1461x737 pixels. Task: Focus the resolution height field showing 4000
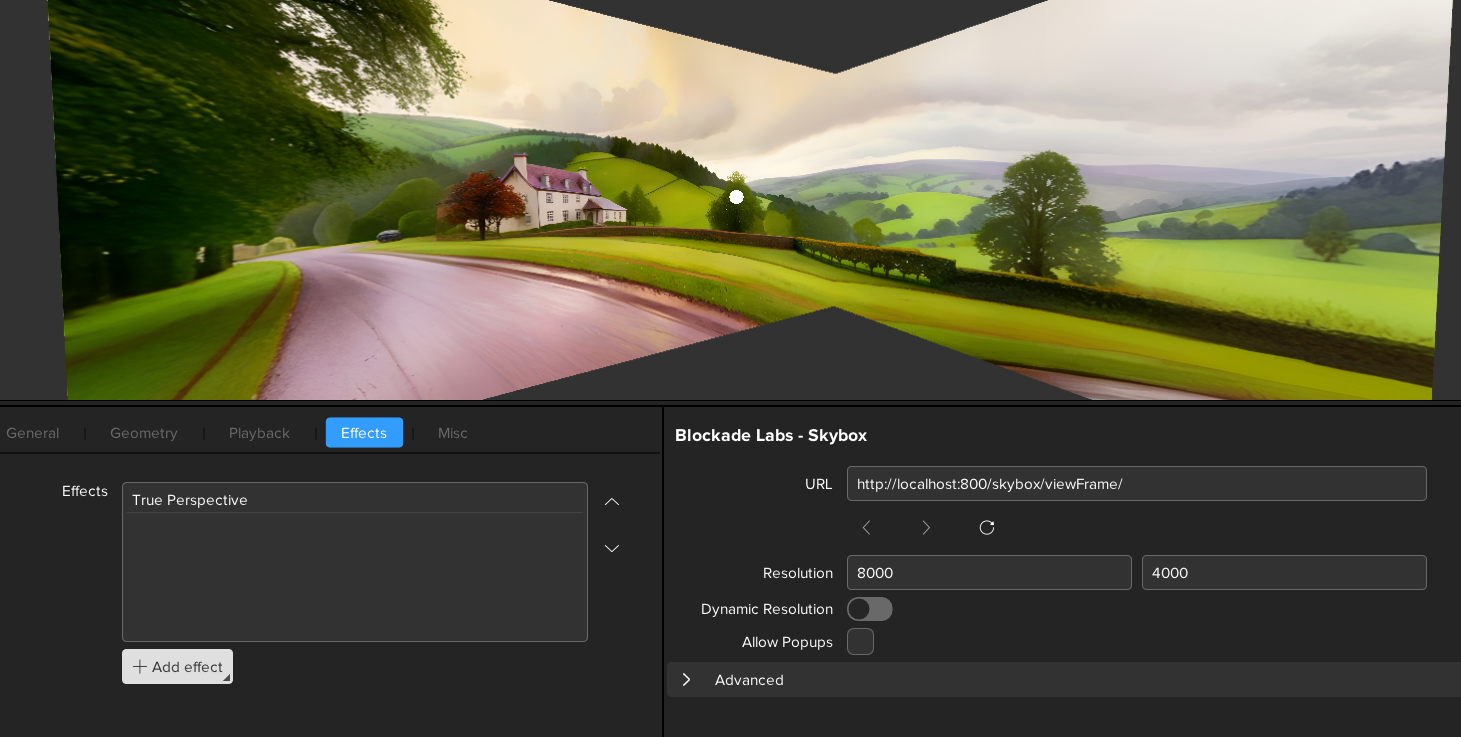point(1283,573)
